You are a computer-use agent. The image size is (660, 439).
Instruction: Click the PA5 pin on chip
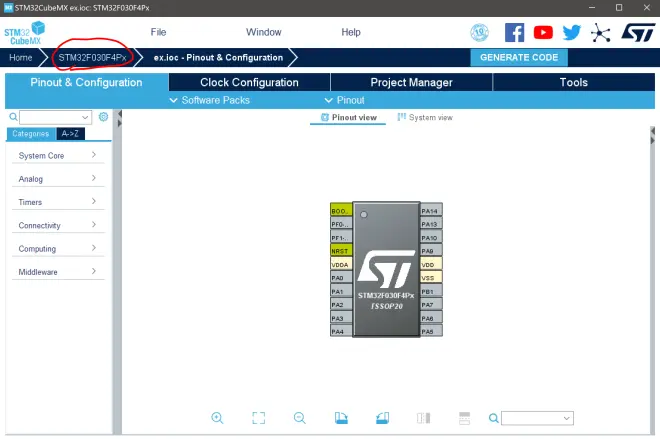click(x=431, y=331)
